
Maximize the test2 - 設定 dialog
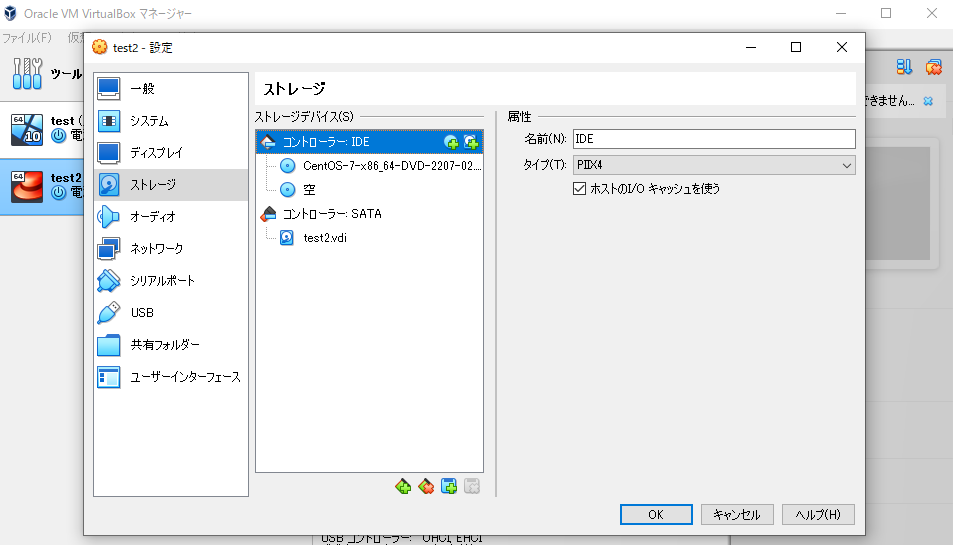[796, 47]
